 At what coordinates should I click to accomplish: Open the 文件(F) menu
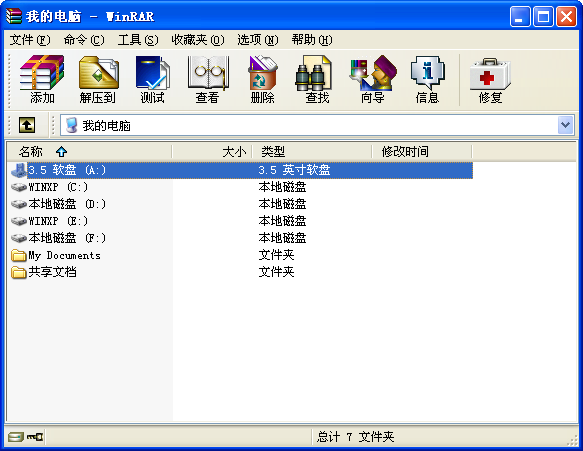click(30, 39)
